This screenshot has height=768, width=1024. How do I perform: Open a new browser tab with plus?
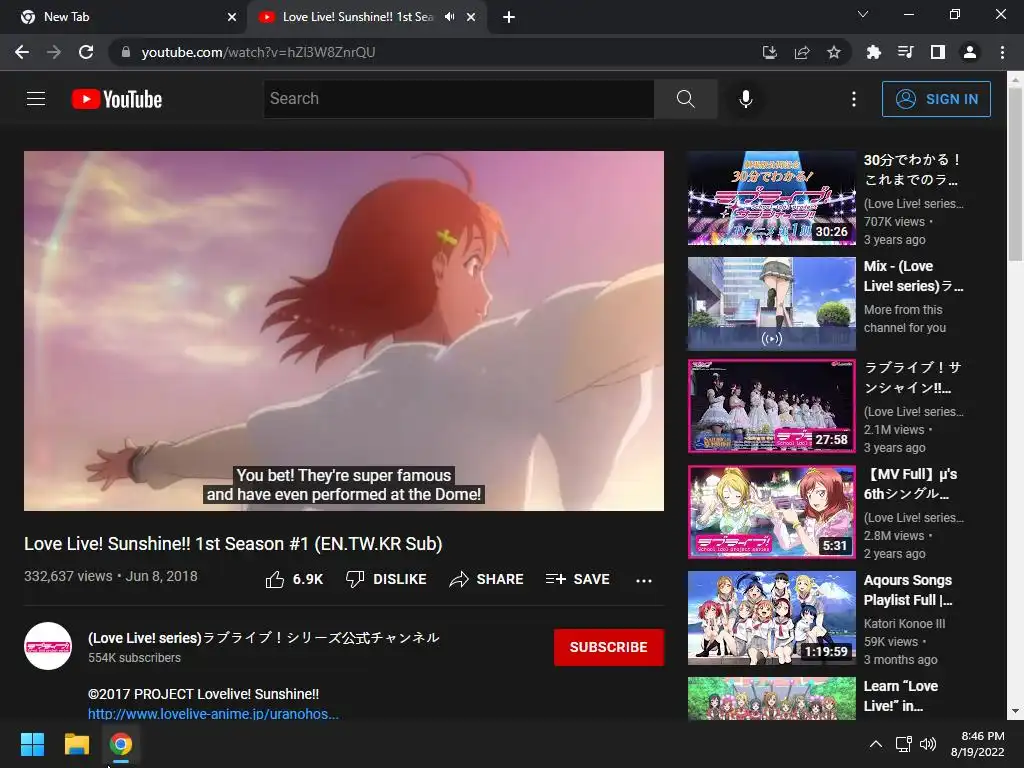pos(509,17)
